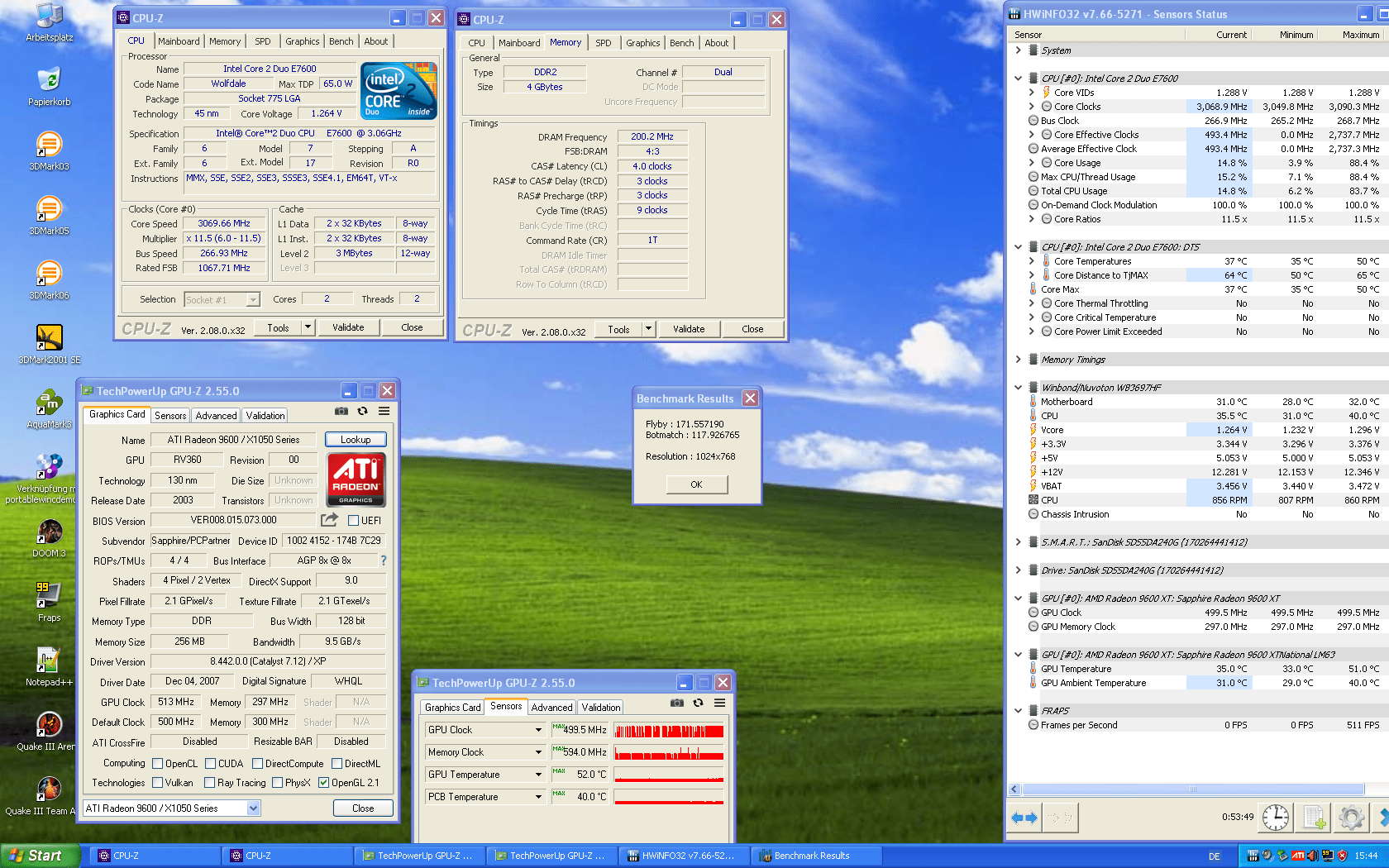Toggle the CUDA checkbox in GPU-Z

210,764
